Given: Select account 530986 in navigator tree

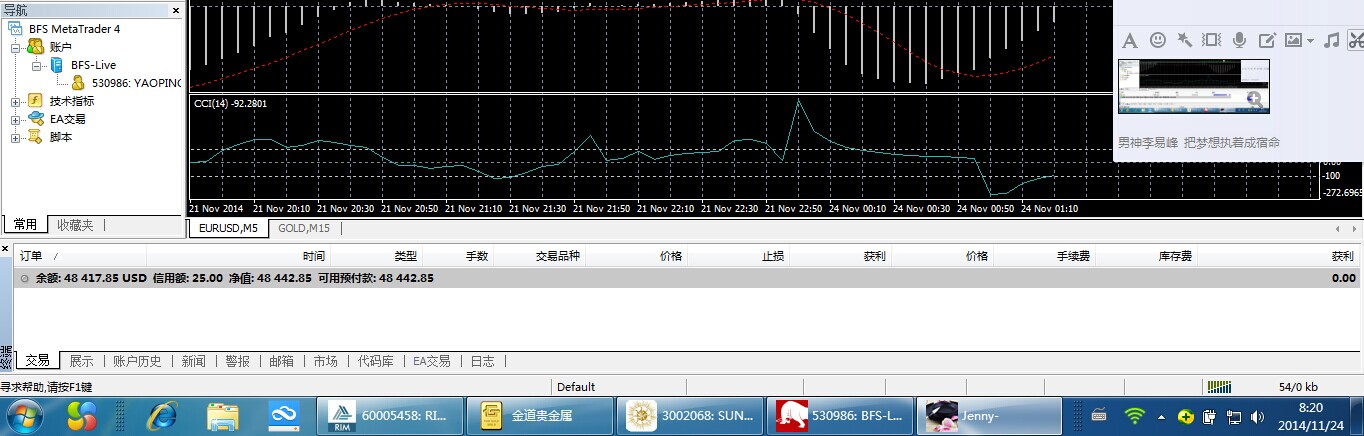Looking at the screenshot, I should click(x=135, y=83).
